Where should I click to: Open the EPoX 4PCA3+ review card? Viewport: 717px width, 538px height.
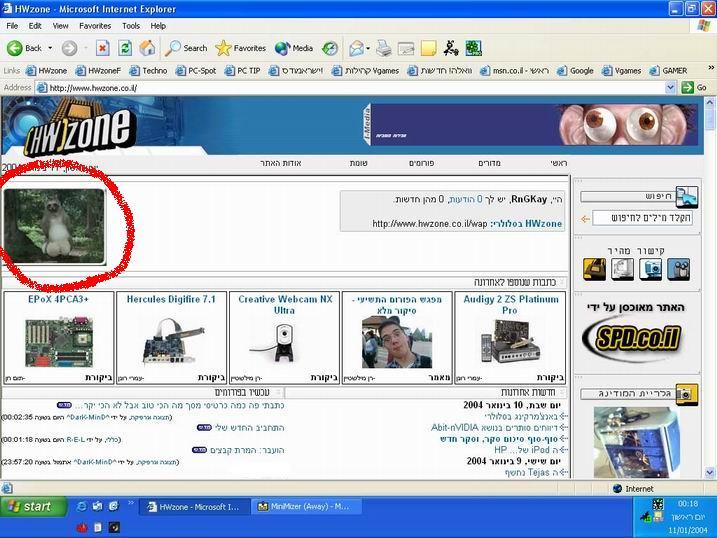pos(59,338)
